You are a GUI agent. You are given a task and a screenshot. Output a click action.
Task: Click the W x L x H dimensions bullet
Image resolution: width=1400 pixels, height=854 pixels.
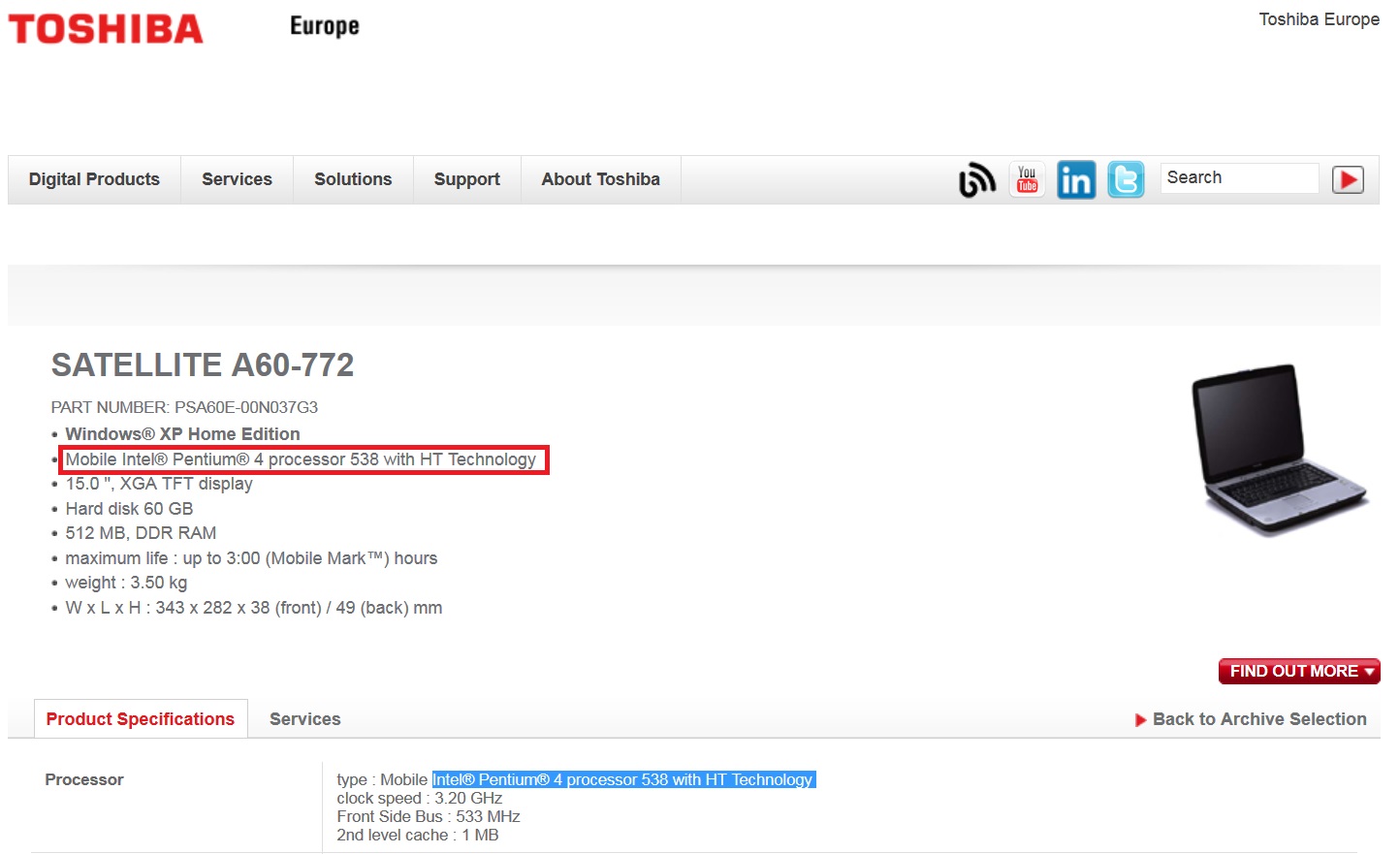click(x=254, y=608)
